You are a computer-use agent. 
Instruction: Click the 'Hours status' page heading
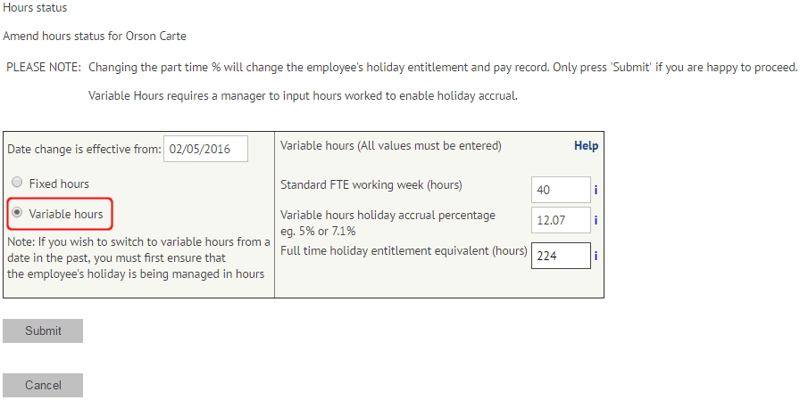(x=35, y=8)
